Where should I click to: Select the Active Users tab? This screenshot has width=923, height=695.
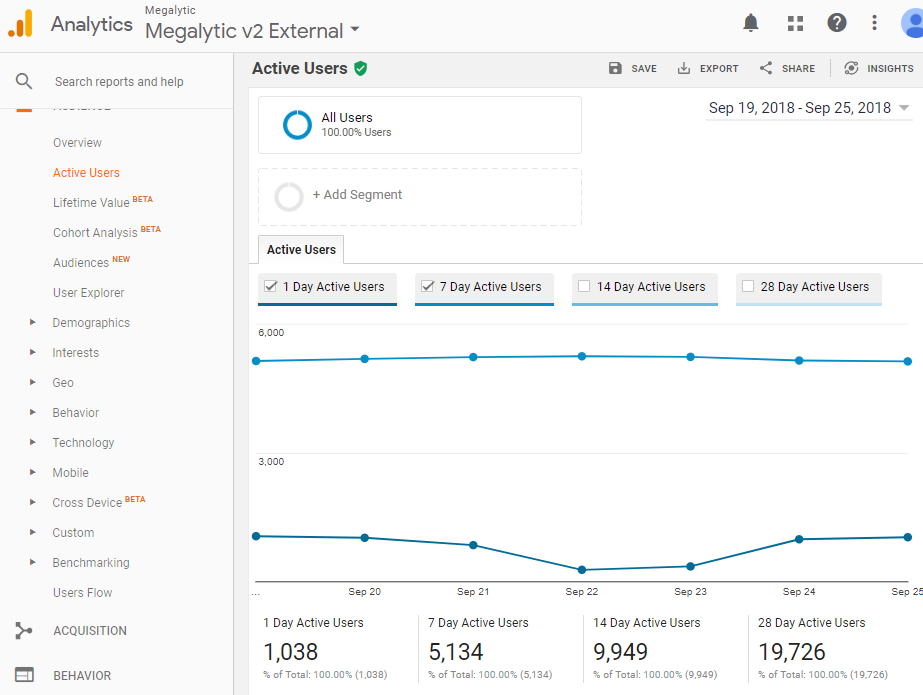(301, 250)
